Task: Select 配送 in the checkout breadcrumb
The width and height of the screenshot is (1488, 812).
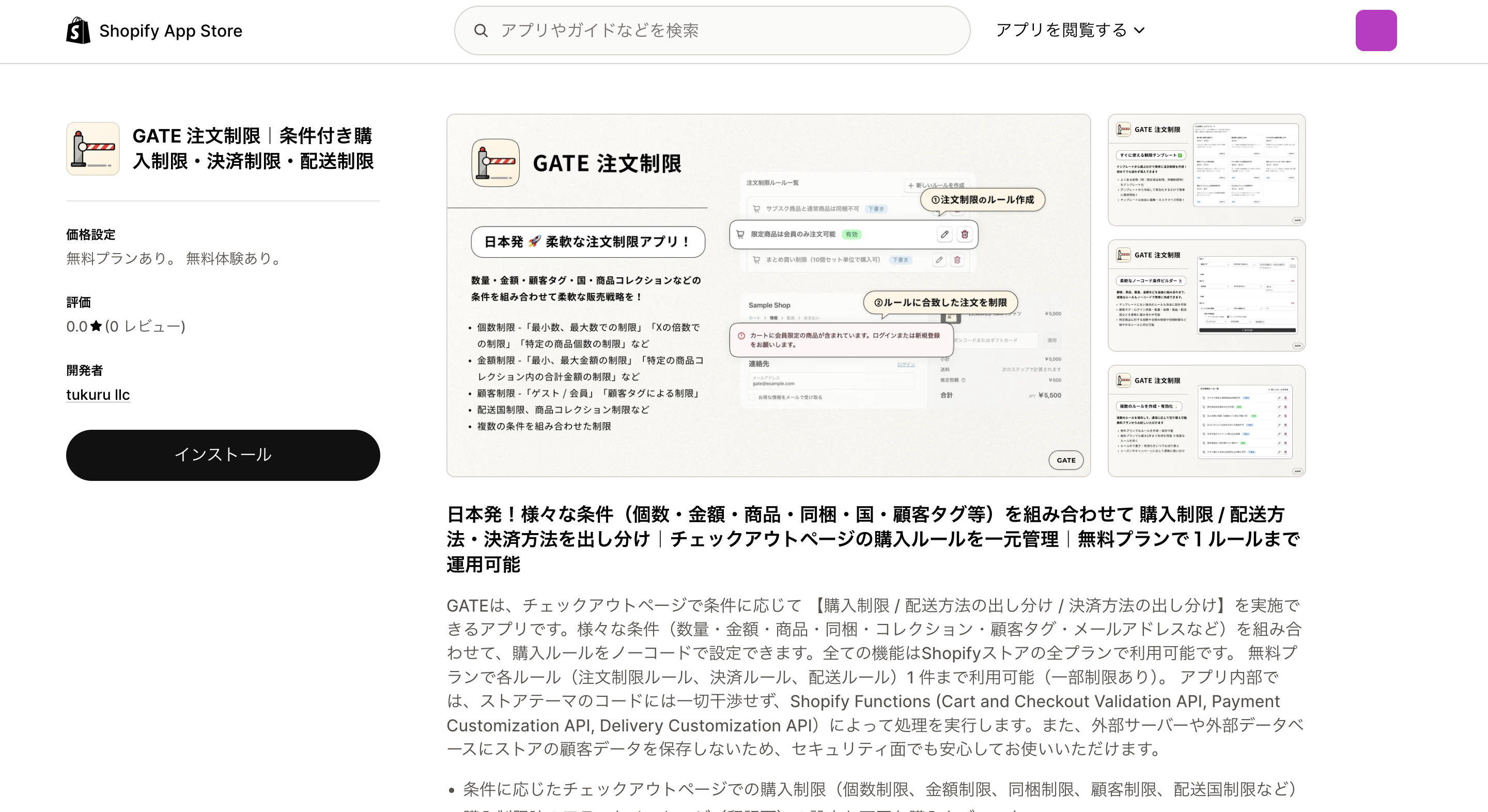Action: point(792,318)
